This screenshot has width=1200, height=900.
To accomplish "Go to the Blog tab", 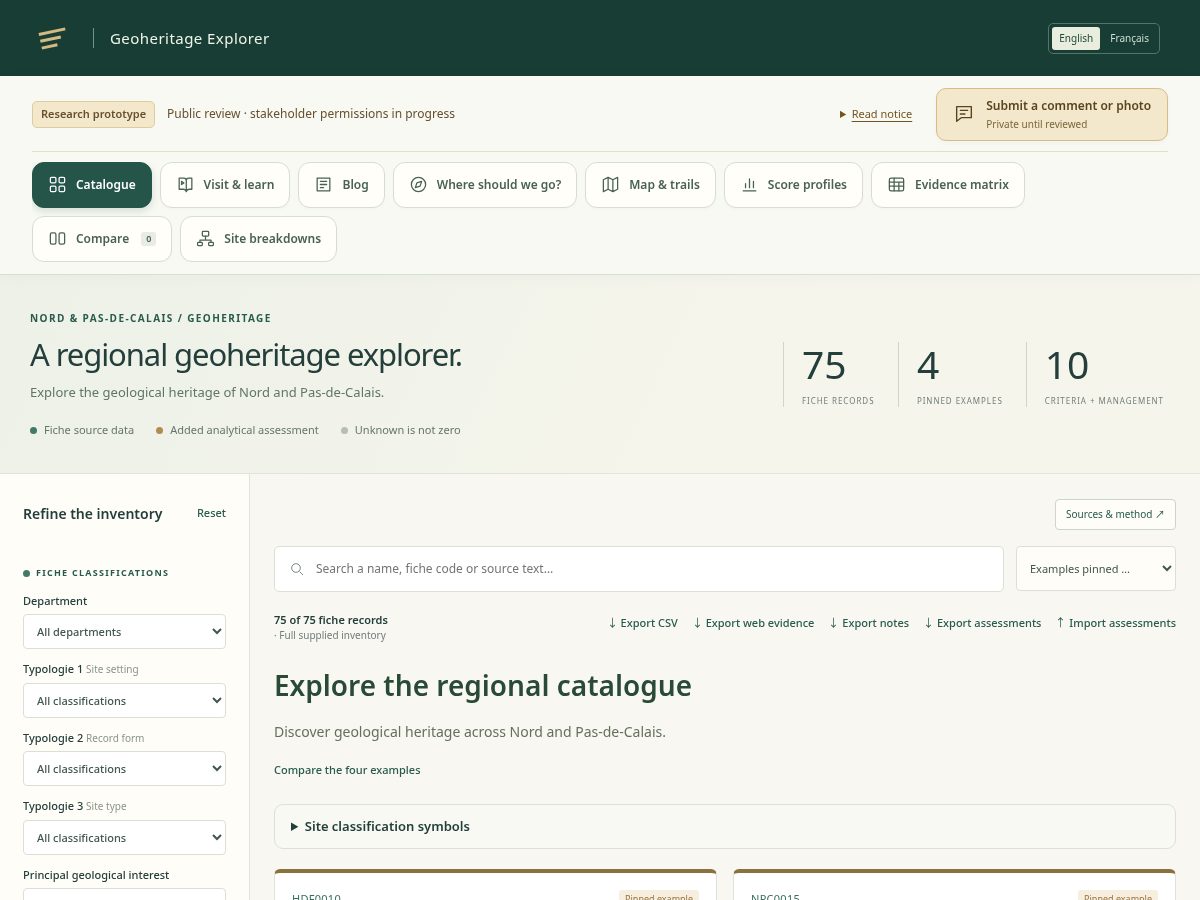I will tap(341, 185).
